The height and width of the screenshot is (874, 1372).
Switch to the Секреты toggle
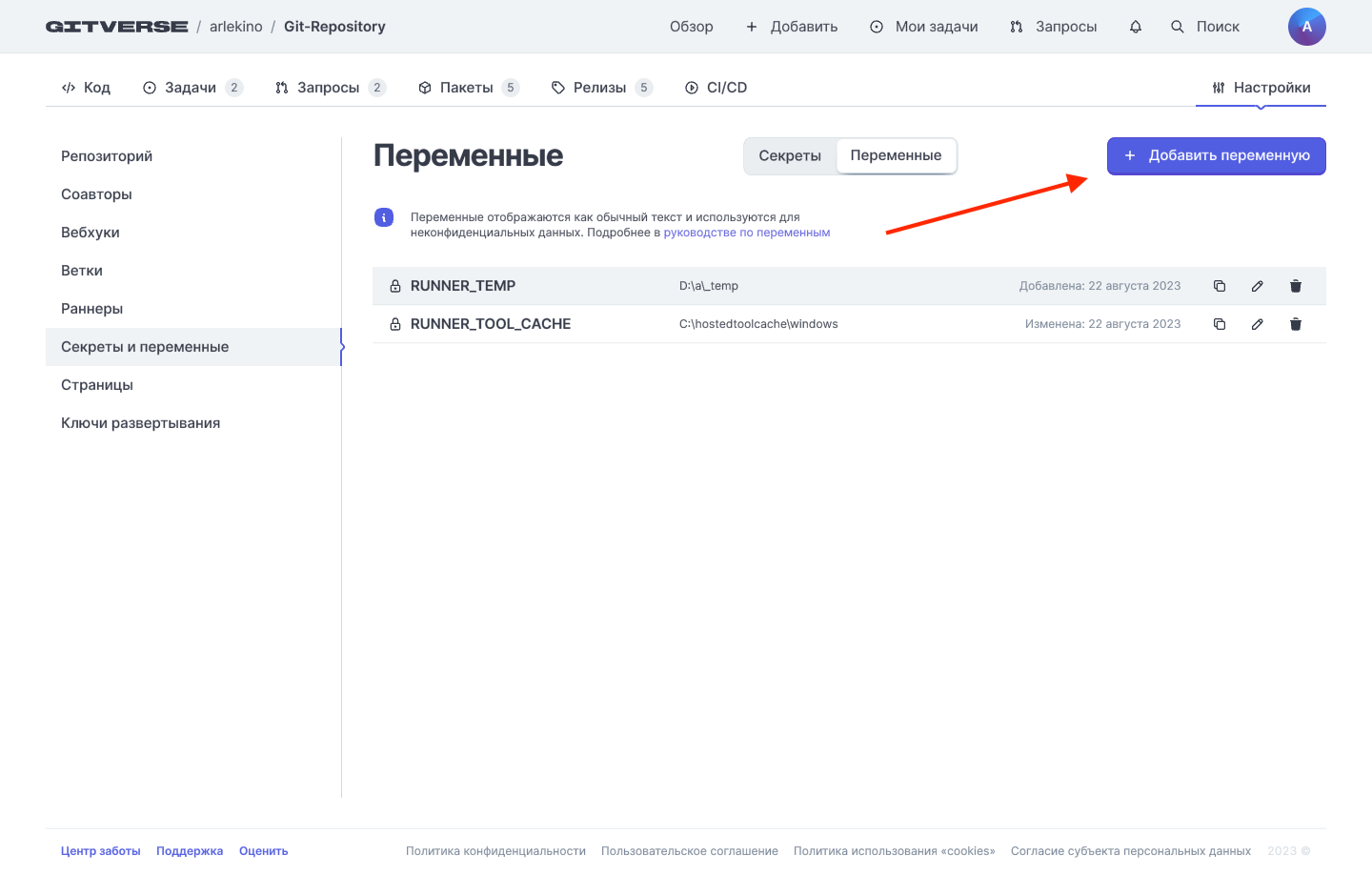pos(790,156)
